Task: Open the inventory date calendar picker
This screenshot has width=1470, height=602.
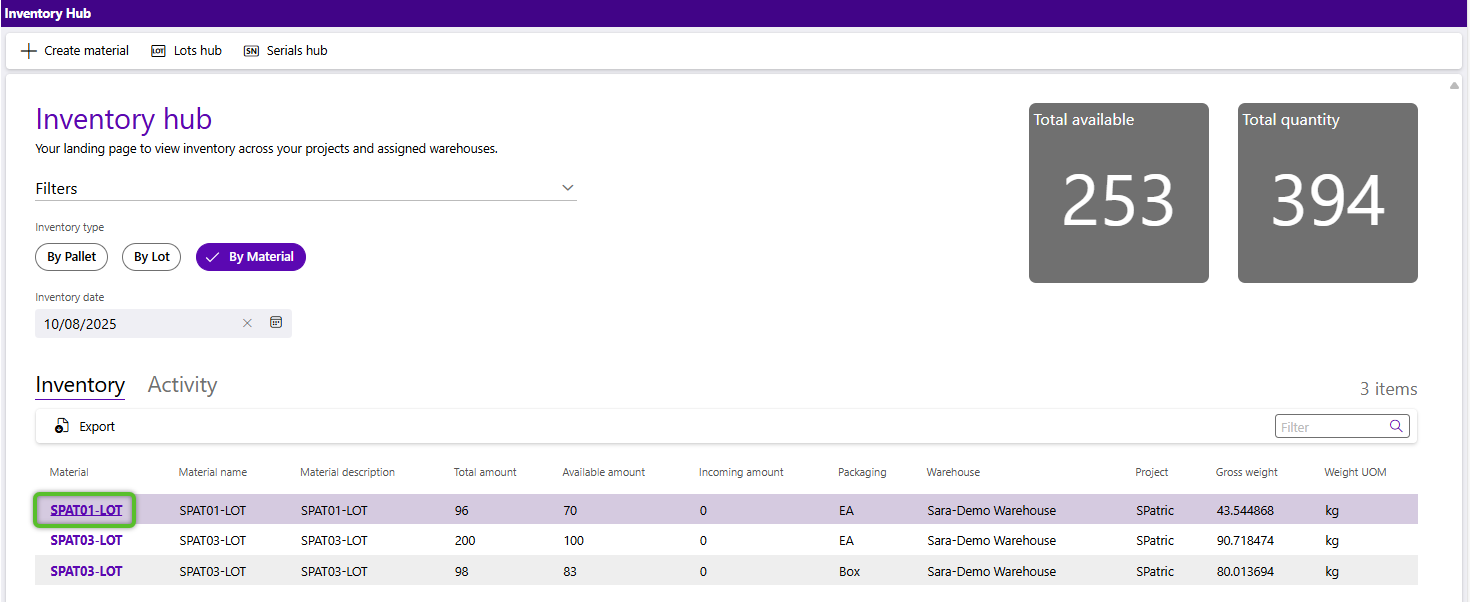Action: click(x=276, y=323)
